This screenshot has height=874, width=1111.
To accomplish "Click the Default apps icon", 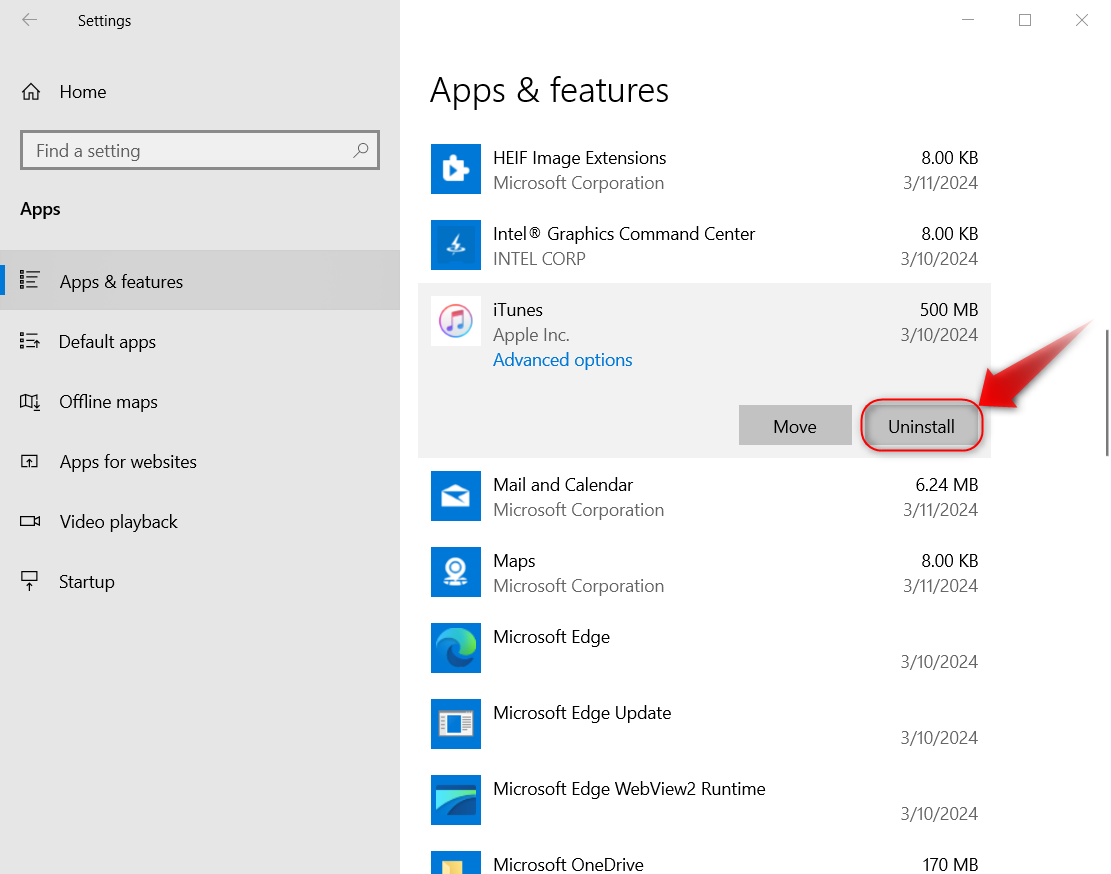I will (x=30, y=341).
